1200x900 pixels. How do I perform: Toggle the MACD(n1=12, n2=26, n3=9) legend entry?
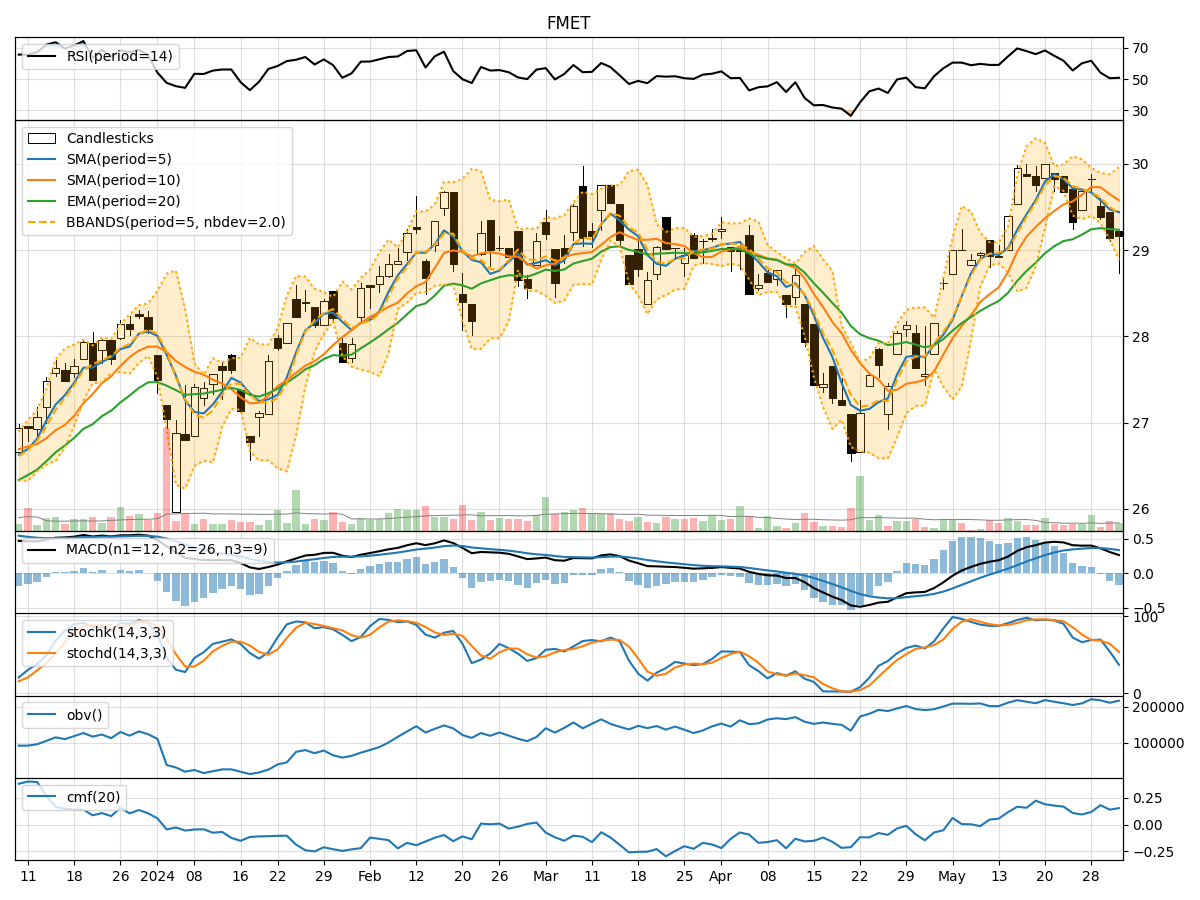(x=40, y=551)
